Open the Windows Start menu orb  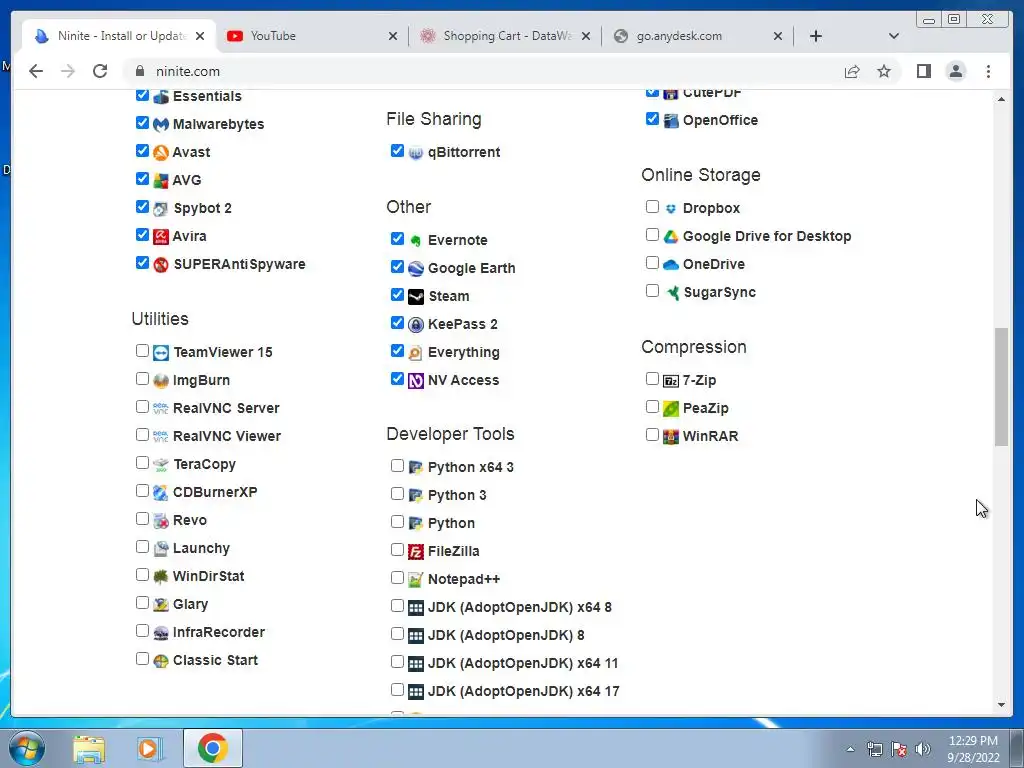click(27, 748)
